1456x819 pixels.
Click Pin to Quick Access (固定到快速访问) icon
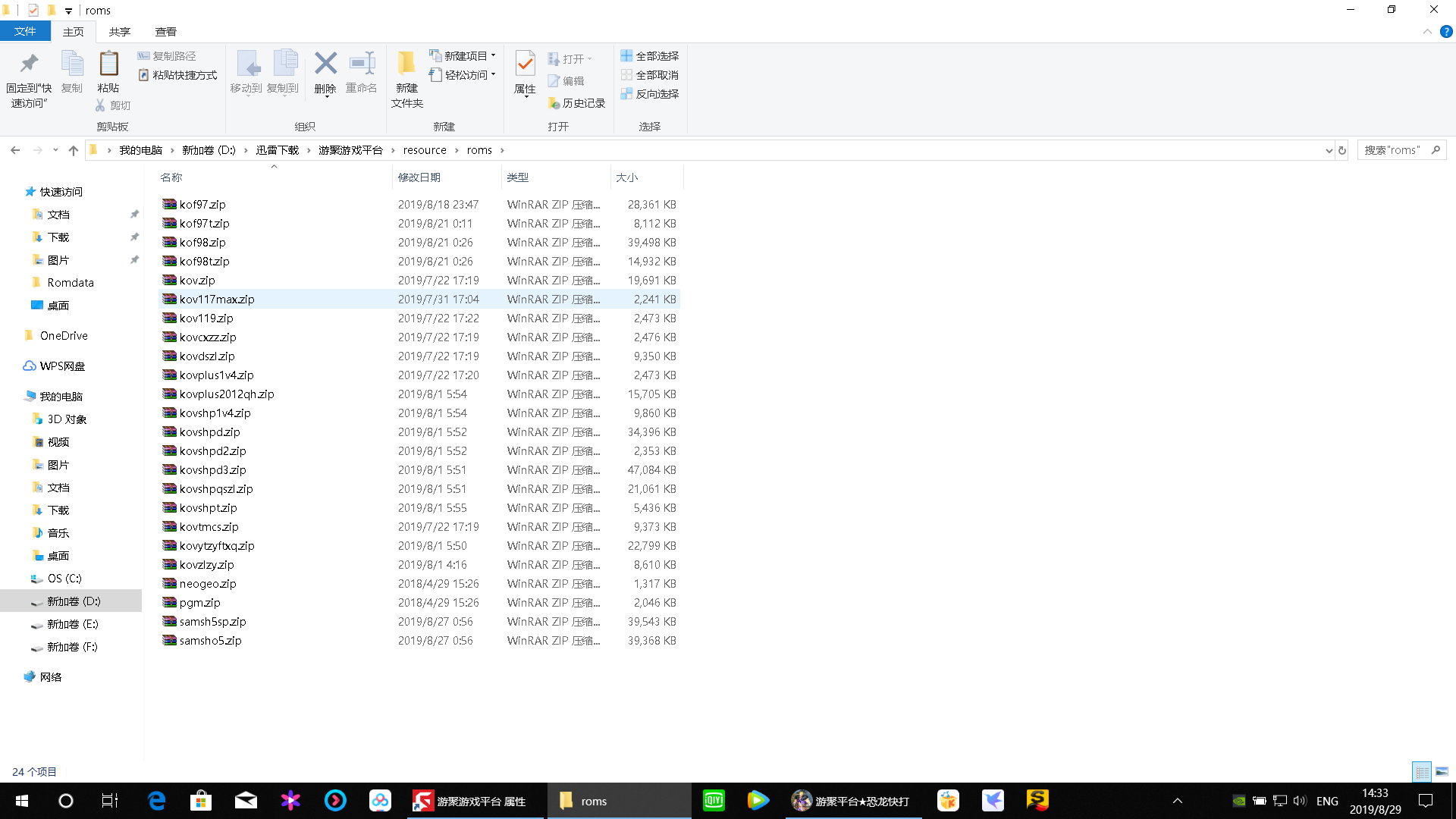click(x=29, y=64)
